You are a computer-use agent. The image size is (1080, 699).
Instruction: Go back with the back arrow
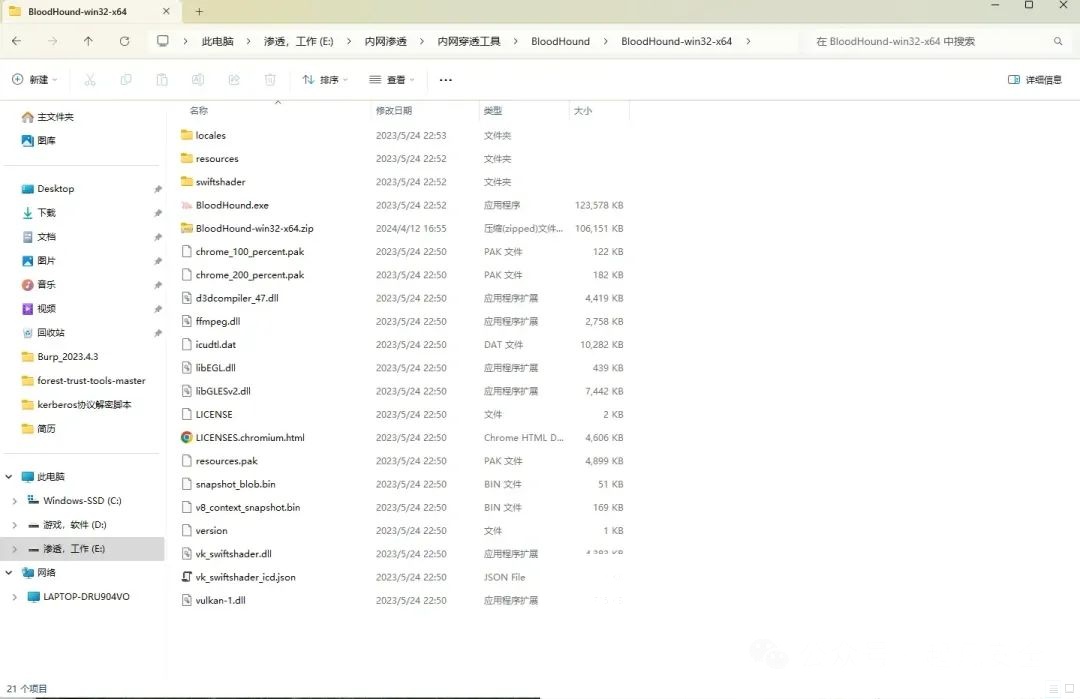click(x=17, y=41)
